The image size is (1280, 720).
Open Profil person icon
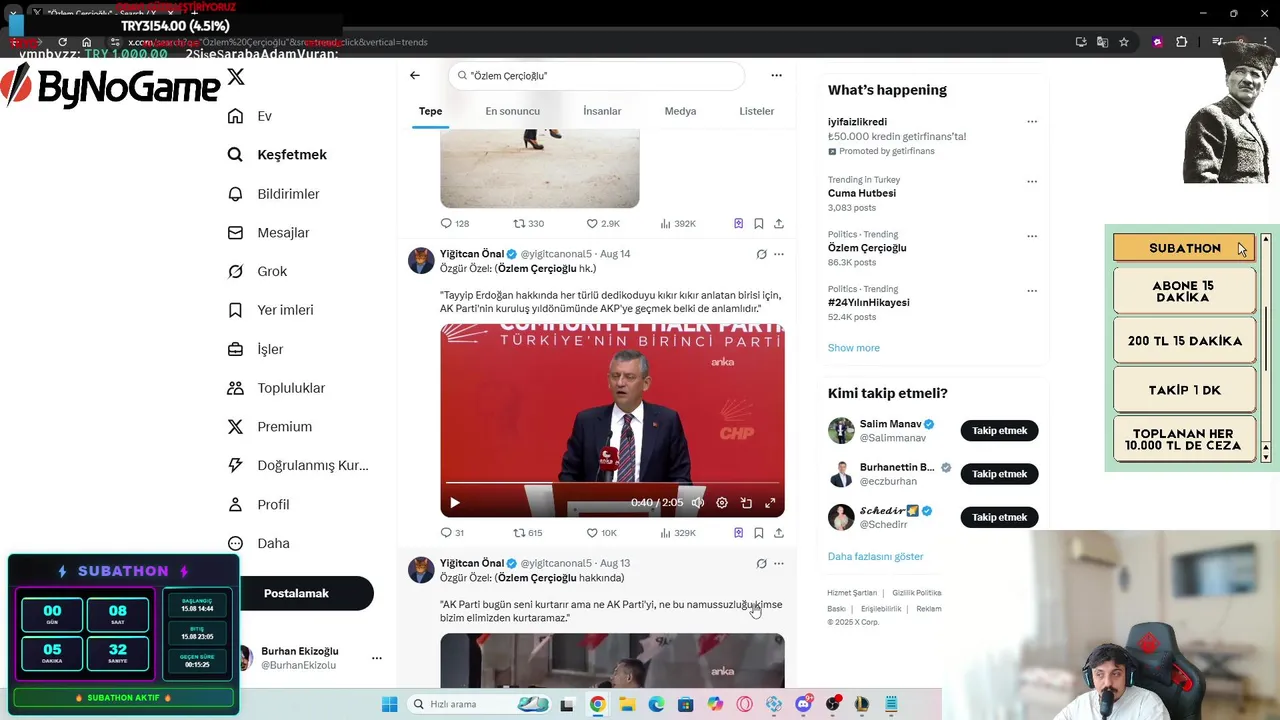point(235,504)
